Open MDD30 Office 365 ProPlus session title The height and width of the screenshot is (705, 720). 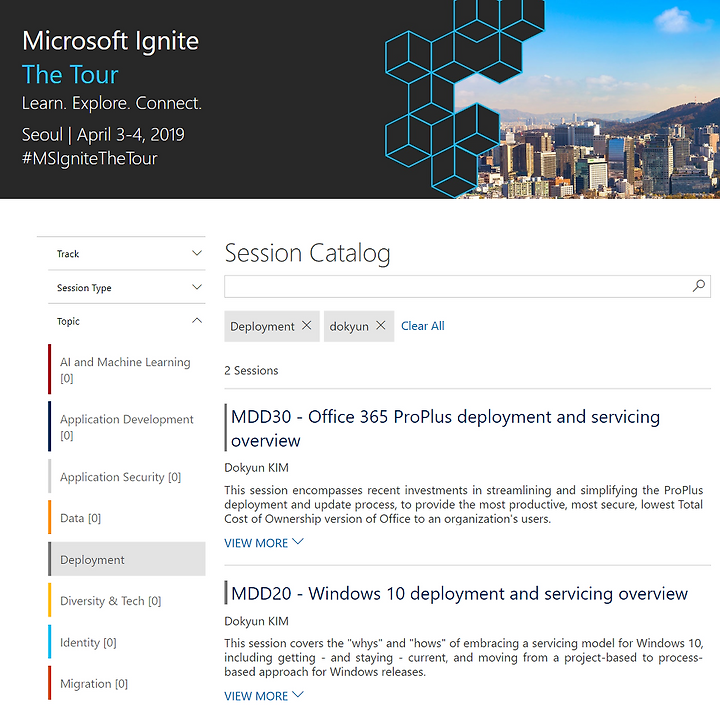click(x=445, y=428)
